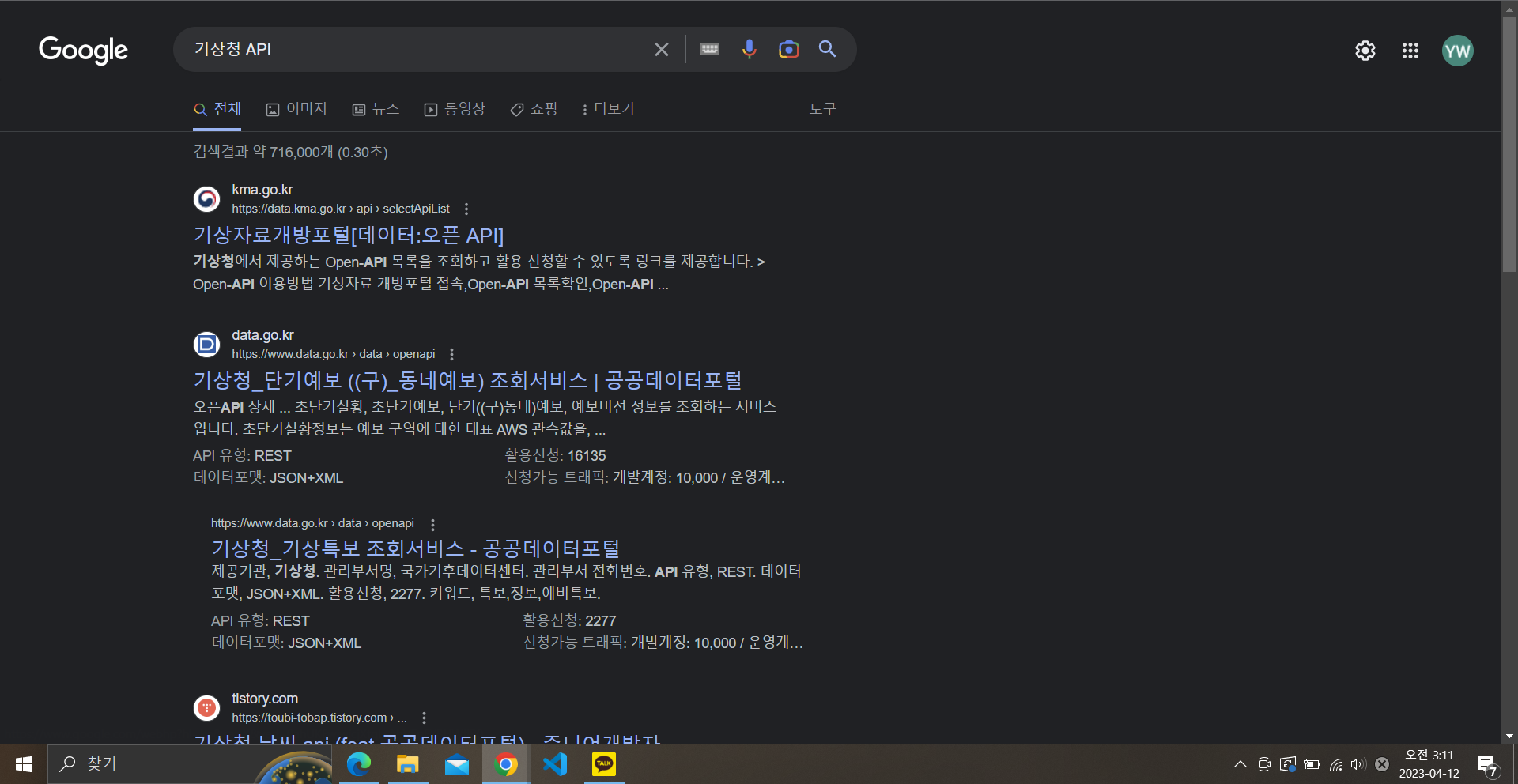Viewport: 1518px width, 784px height.
Task: Open the Windows Start menu
Action: pyautogui.click(x=24, y=764)
